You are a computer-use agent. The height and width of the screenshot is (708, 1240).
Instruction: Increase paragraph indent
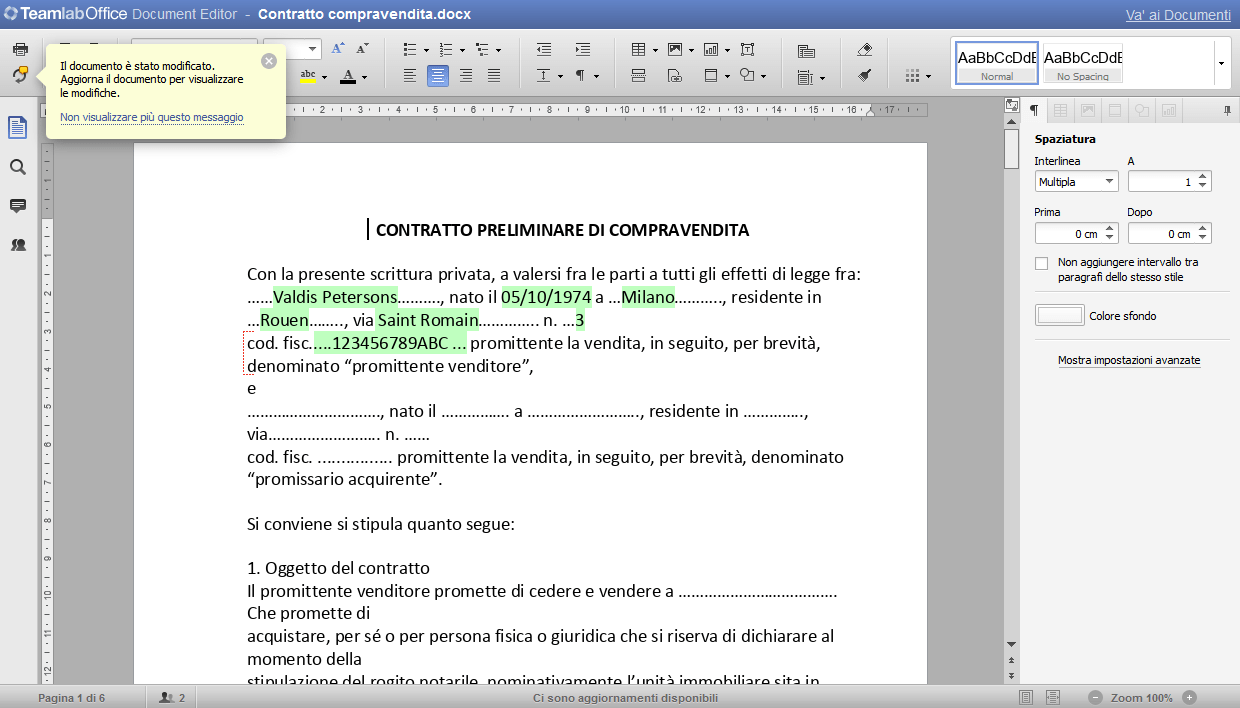click(583, 49)
